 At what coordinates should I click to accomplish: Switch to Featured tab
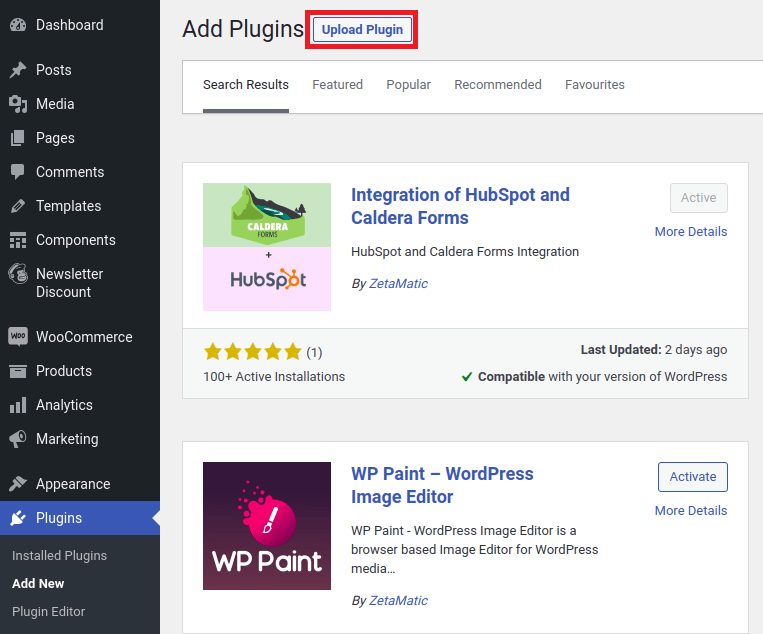pos(337,85)
